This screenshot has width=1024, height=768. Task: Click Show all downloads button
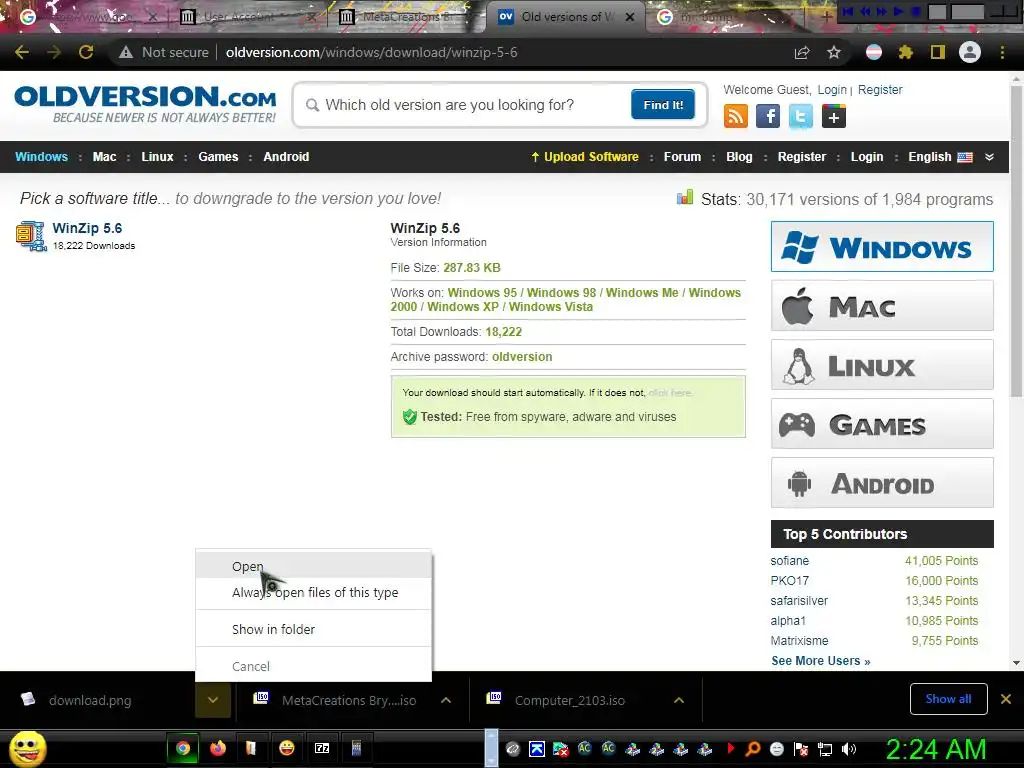tap(948, 699)
